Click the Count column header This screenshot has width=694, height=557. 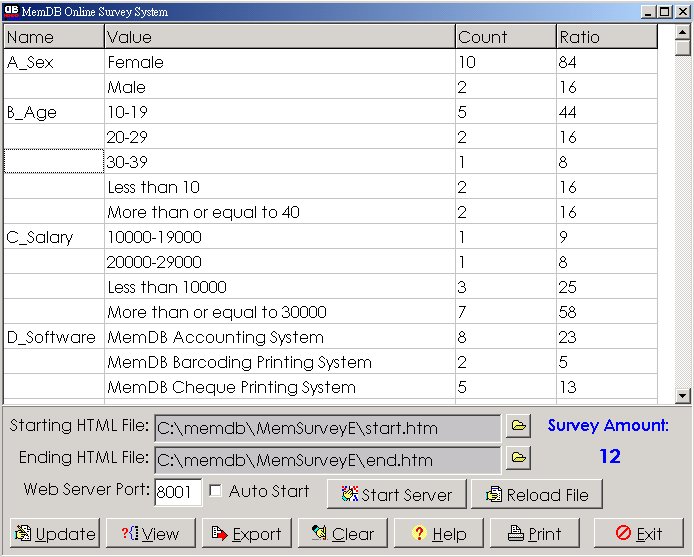[506, 37]
